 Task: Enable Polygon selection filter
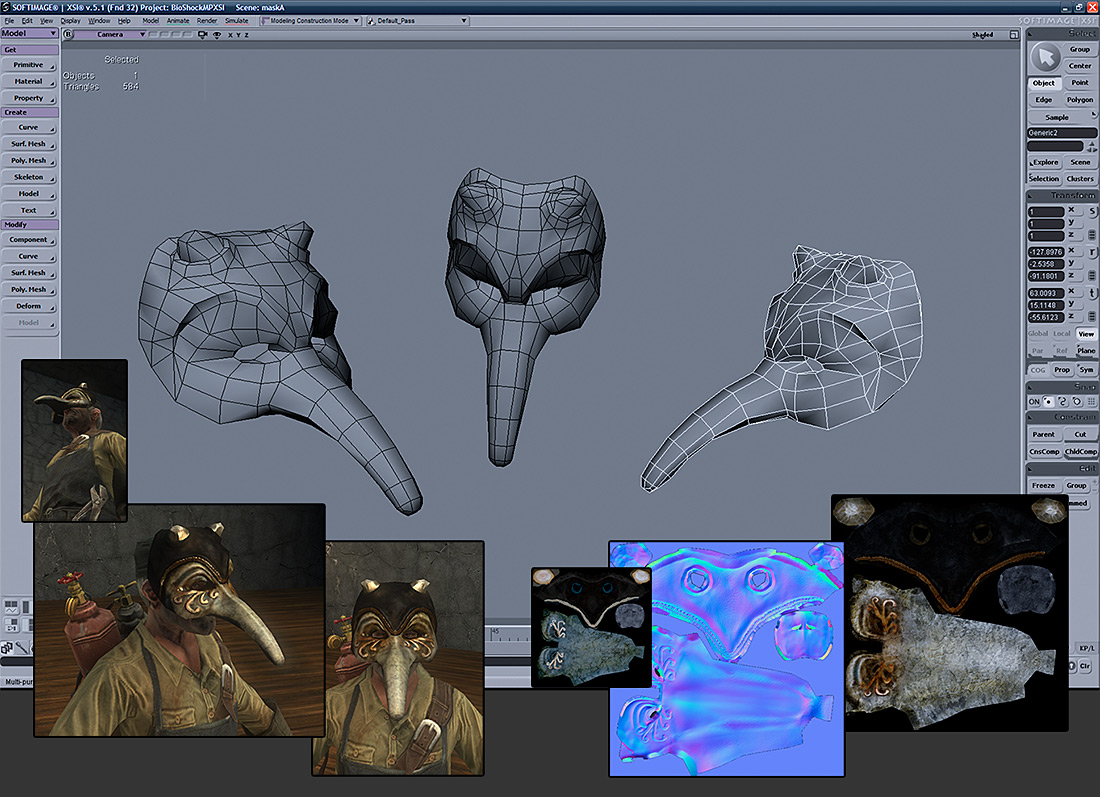tap(1080, 100)
